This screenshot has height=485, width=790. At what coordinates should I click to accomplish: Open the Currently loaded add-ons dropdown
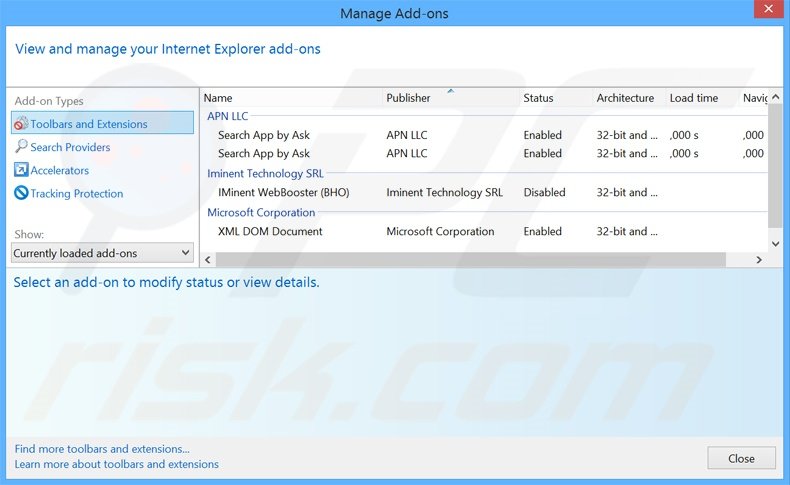[102, 253]
